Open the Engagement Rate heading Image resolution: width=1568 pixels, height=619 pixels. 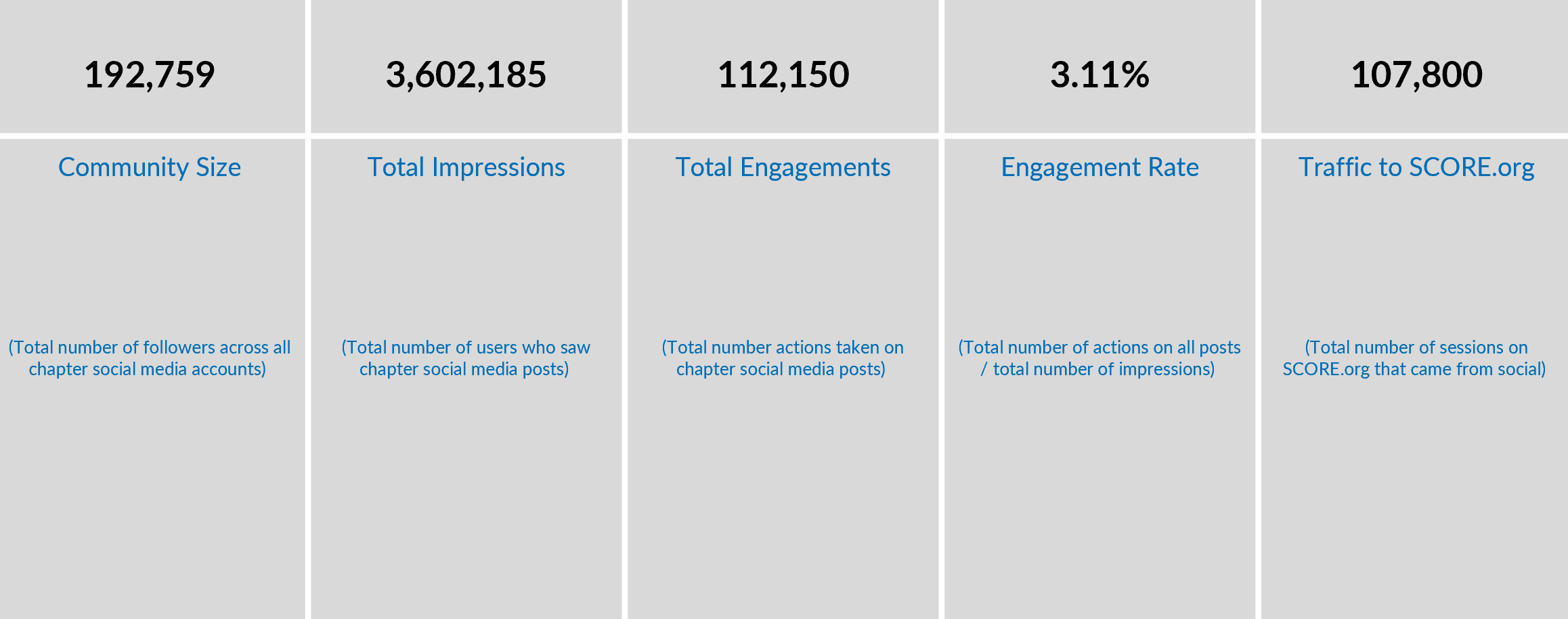(1099, 167)
